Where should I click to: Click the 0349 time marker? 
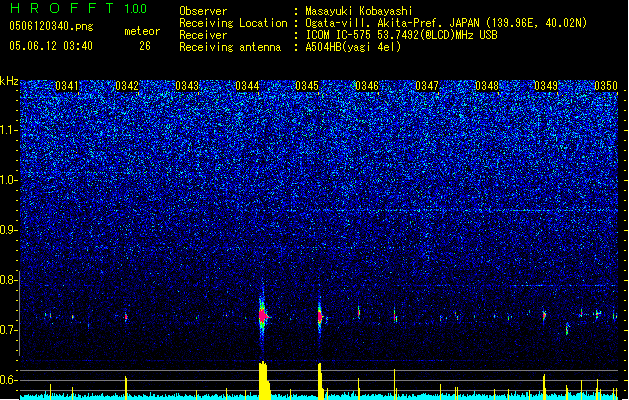point(546,86)
